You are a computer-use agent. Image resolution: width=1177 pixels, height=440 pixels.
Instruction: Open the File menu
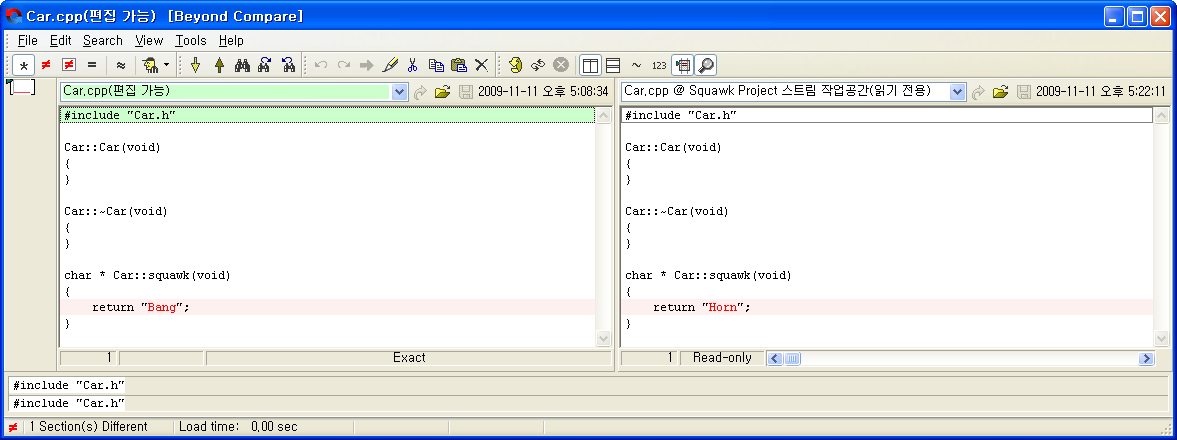point(28,41)
